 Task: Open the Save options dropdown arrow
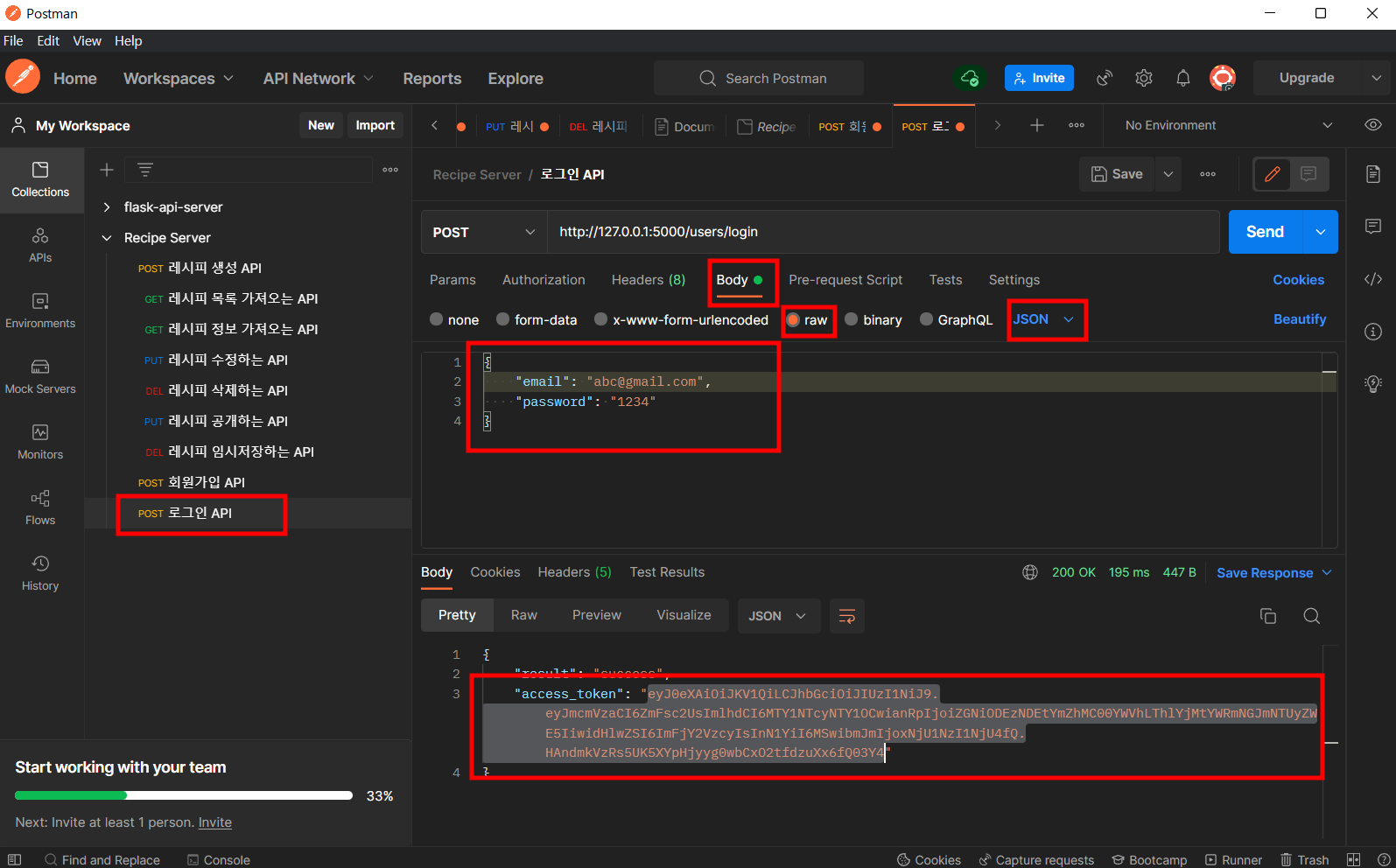tap(1168, 174)
